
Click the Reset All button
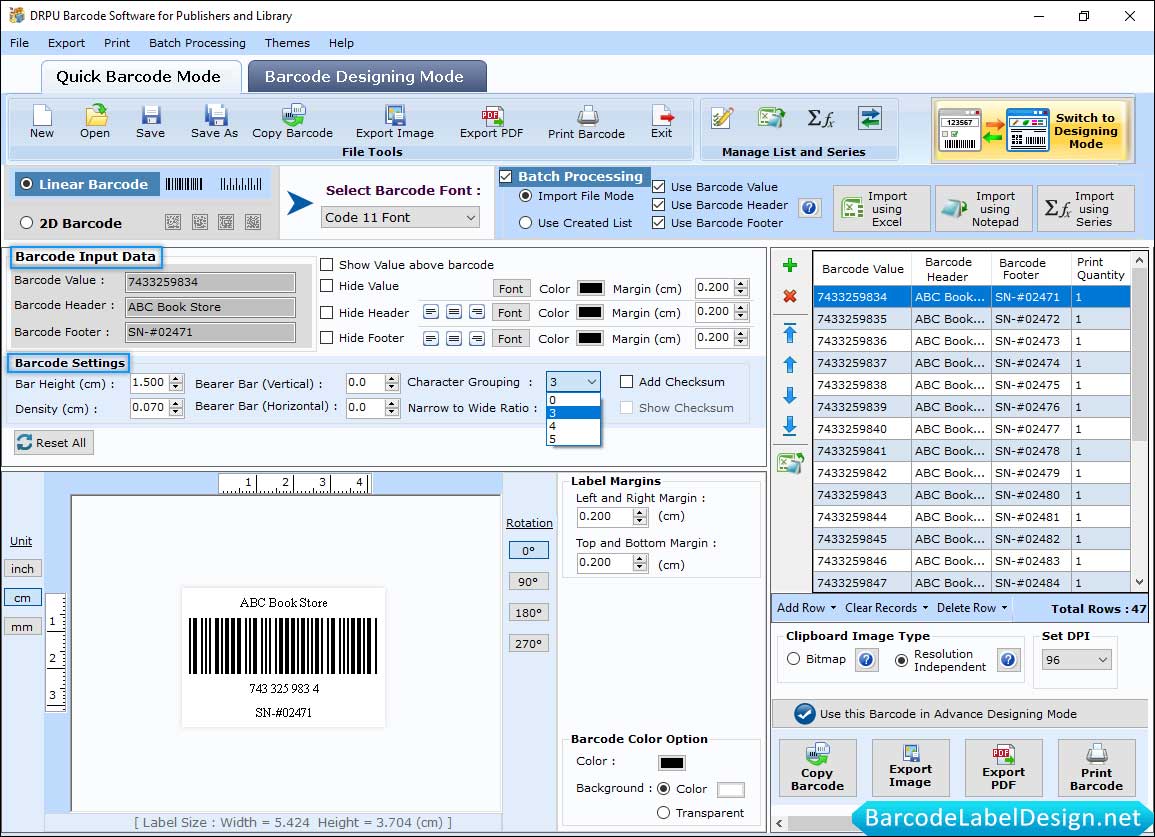(x=53, y=443)
